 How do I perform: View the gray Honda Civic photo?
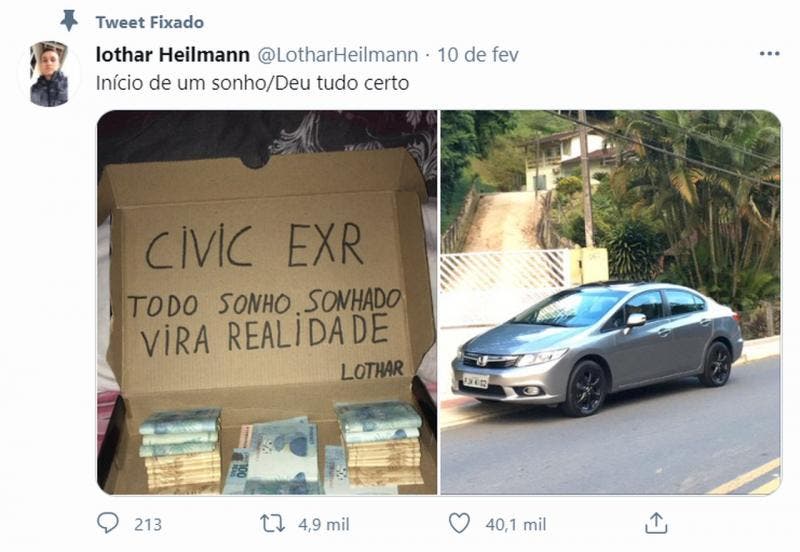(611, 302)
